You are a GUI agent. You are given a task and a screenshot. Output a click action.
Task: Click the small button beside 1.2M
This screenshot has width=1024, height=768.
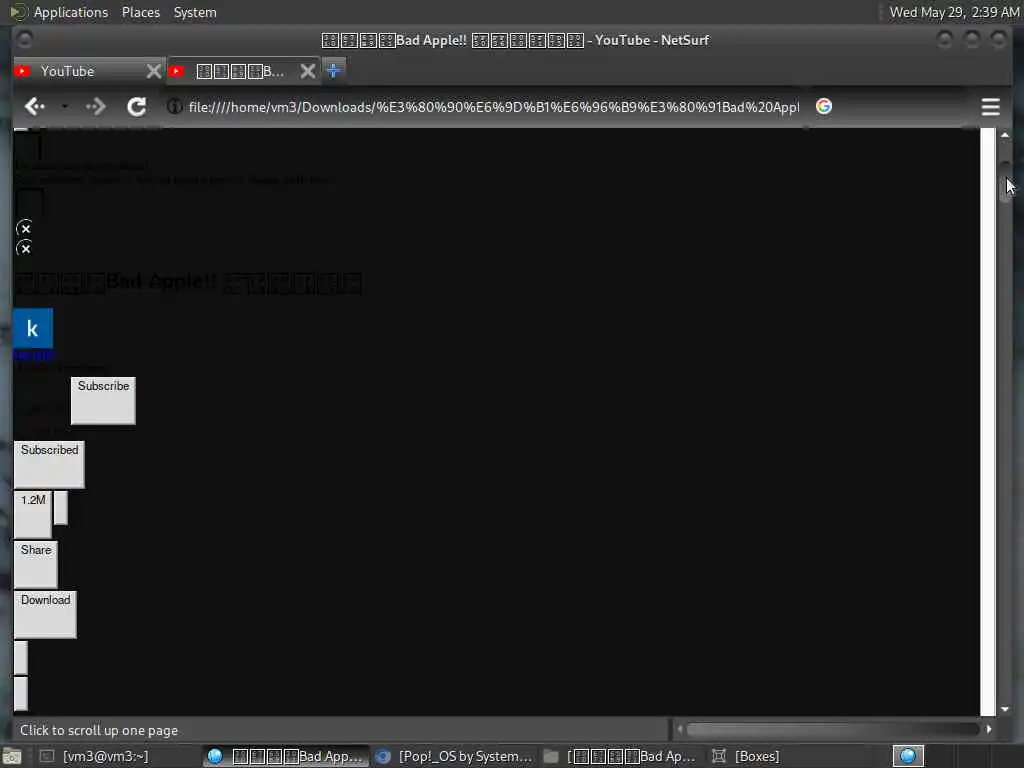60,507
